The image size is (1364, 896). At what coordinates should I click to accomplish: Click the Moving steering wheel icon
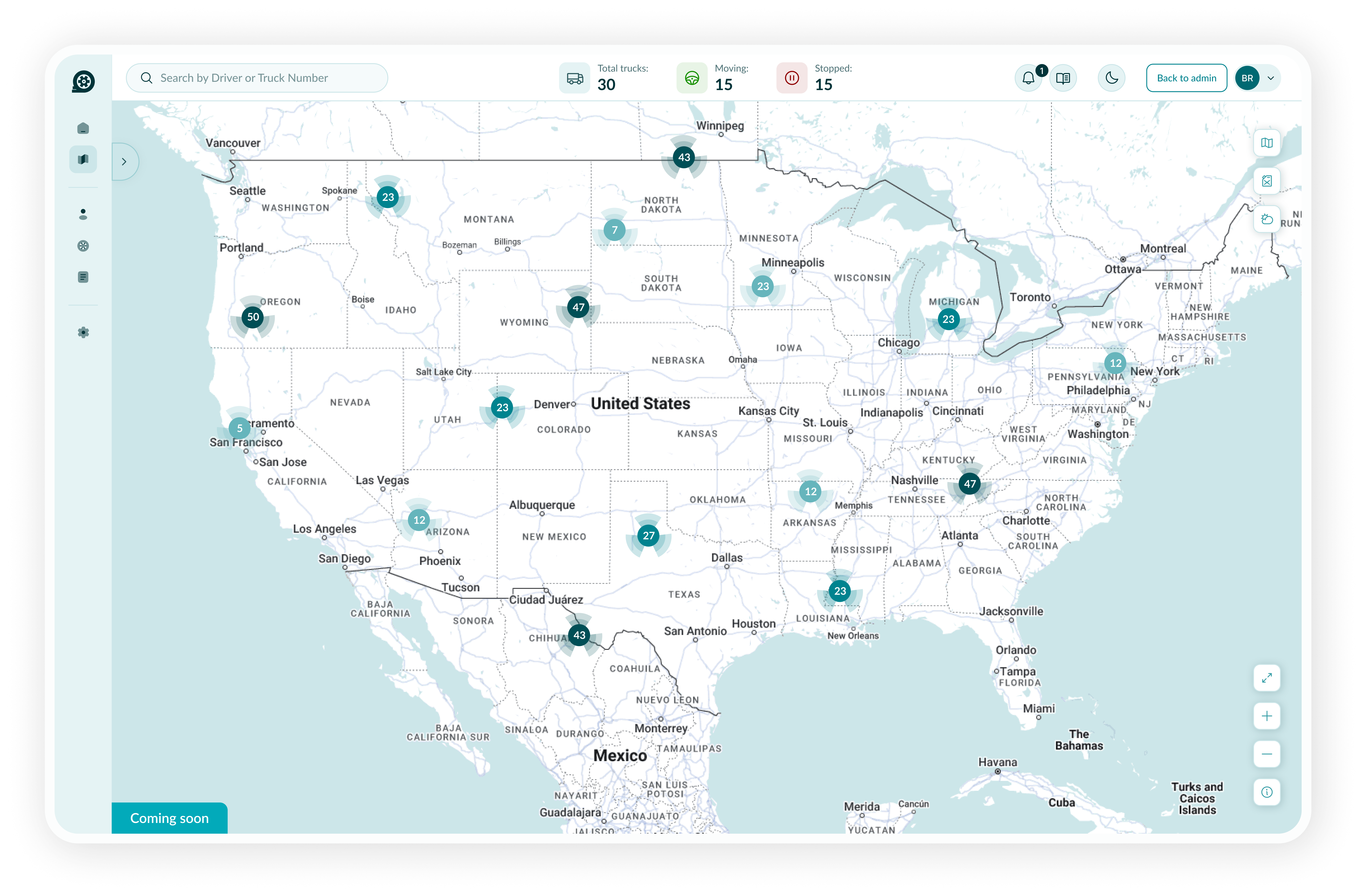692,78
